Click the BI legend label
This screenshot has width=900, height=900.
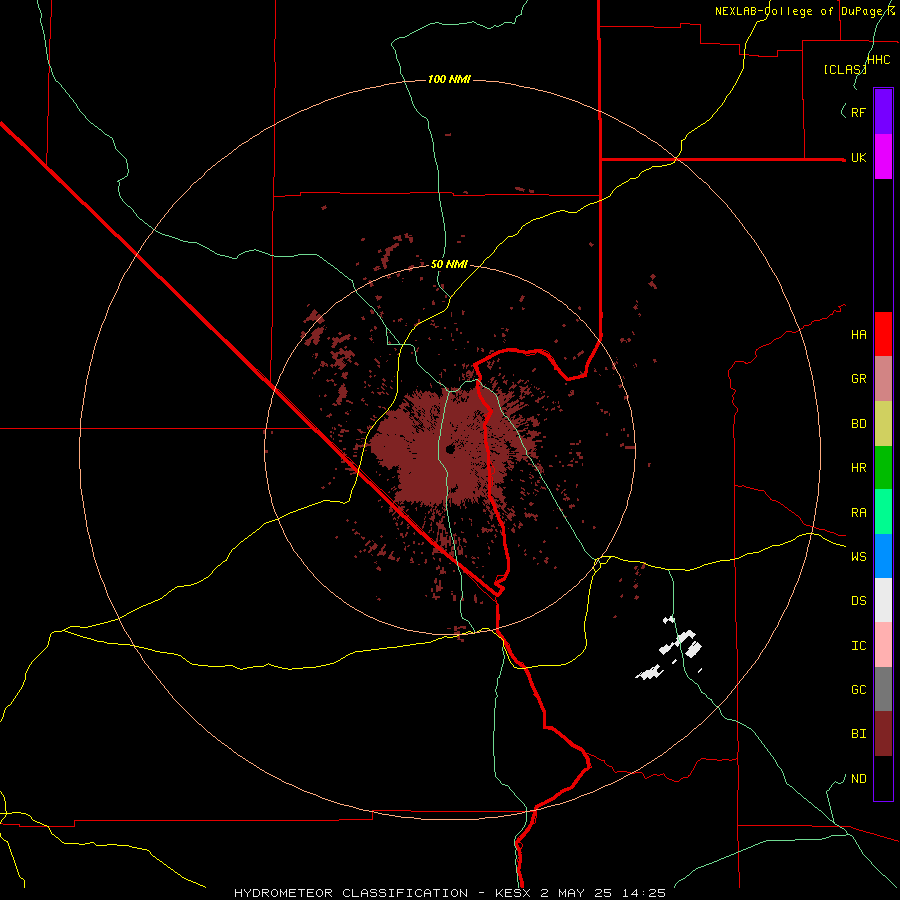tap(858, 734)
